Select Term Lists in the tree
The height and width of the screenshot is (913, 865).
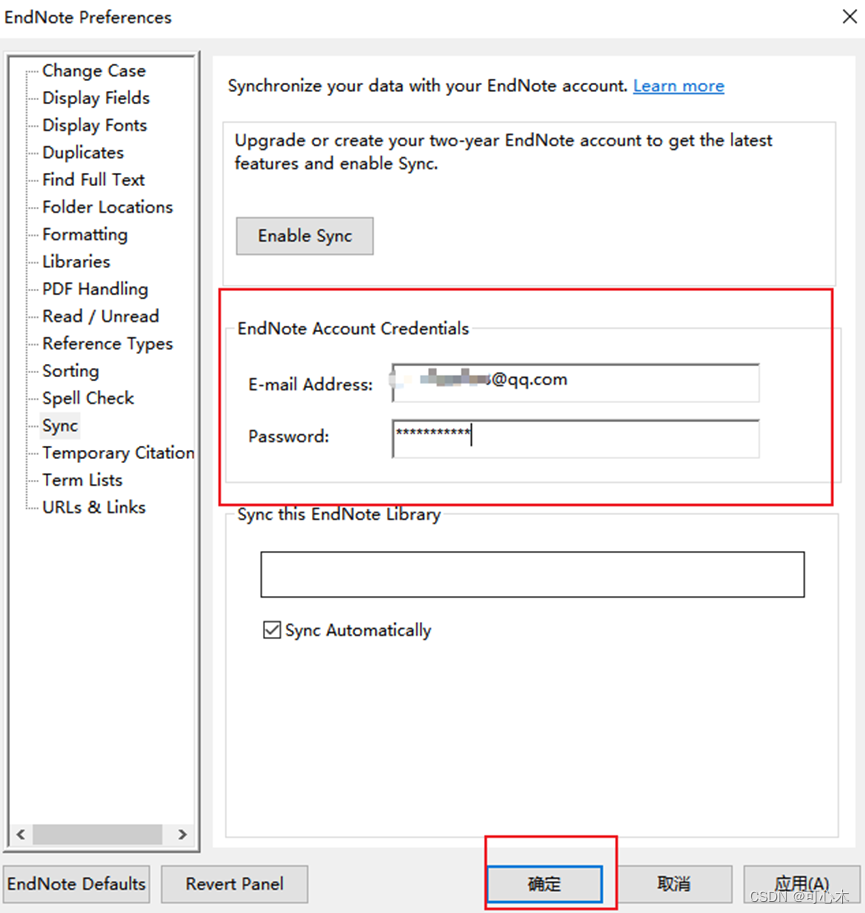pyautogui.click(x=82, y=480)
